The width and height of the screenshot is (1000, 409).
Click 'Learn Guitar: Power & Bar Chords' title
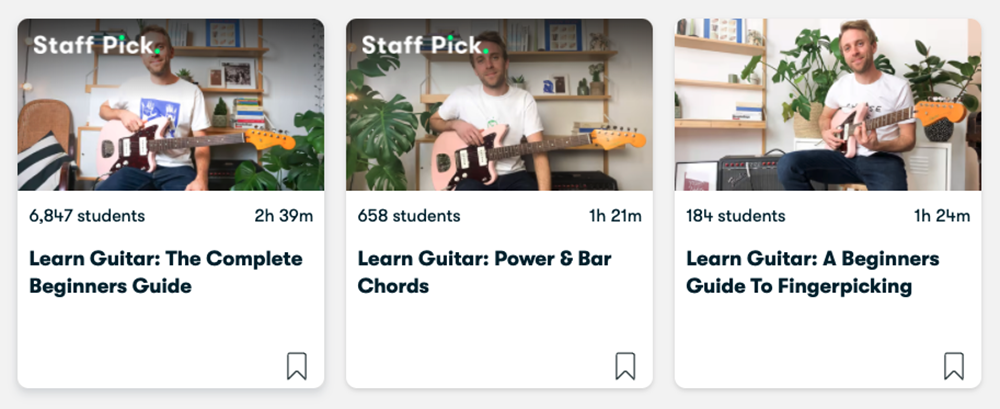coord(484,272)
